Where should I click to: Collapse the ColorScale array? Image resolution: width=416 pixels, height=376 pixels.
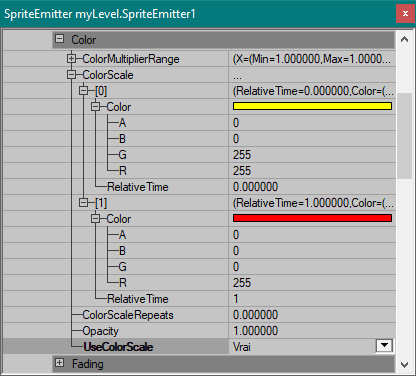(71, 75)
